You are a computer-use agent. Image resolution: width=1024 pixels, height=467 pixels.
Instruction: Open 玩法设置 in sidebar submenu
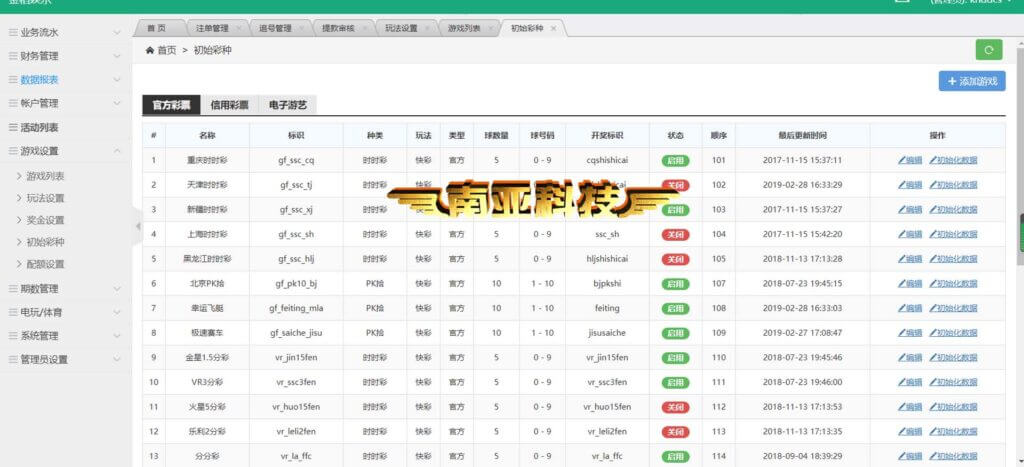[45, 199]
